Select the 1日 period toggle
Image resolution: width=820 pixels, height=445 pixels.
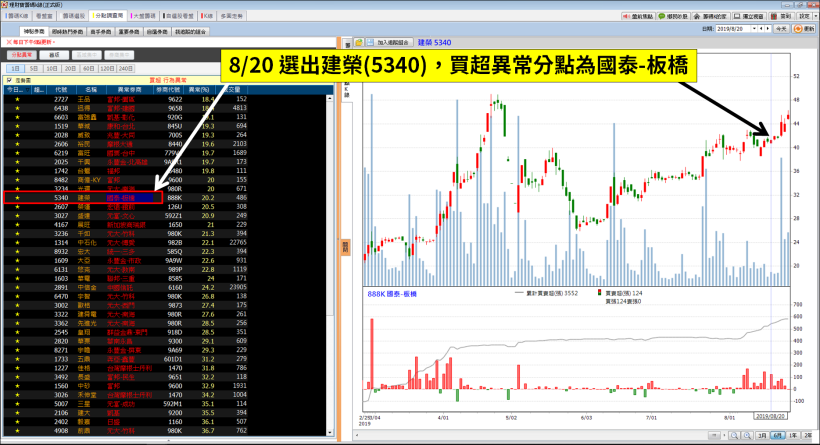click(x=15, y=69)
